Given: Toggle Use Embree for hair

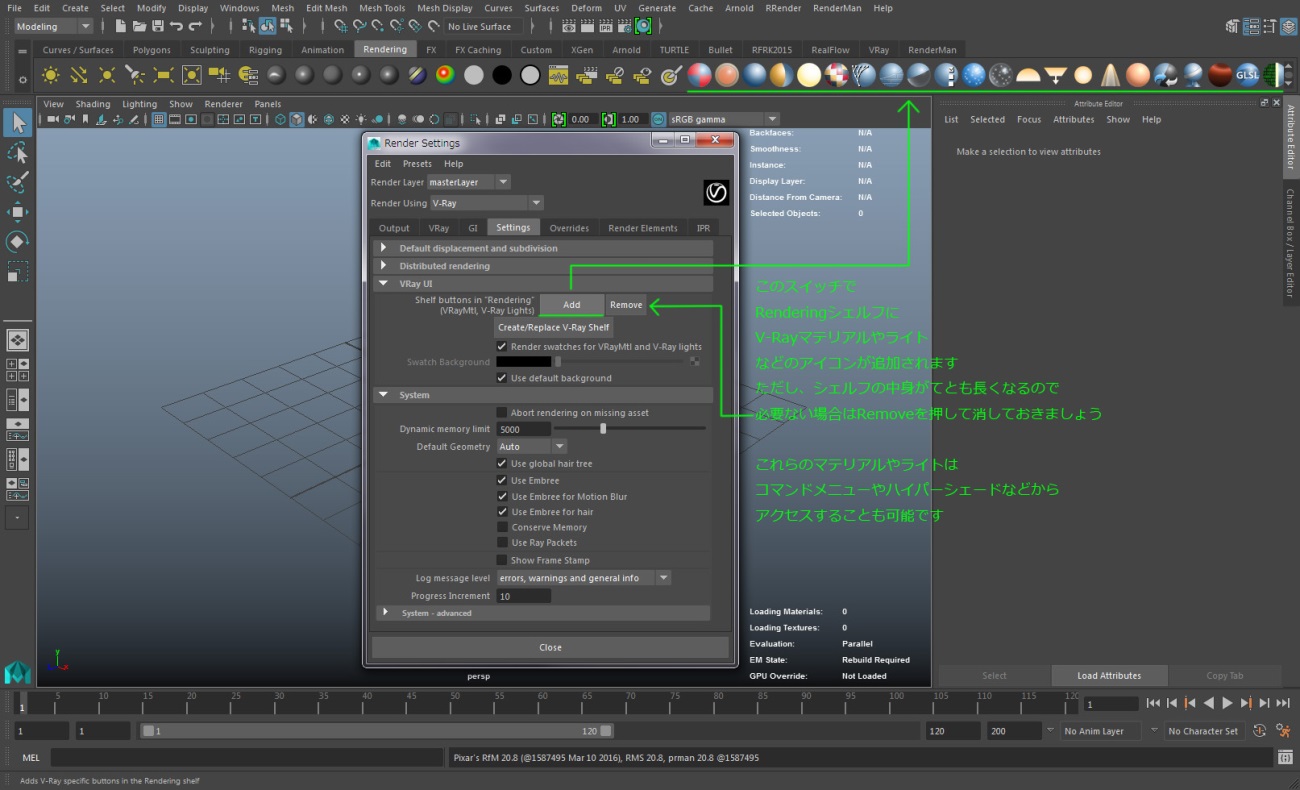Looking at the screenshot, I should tap(502, 512).
